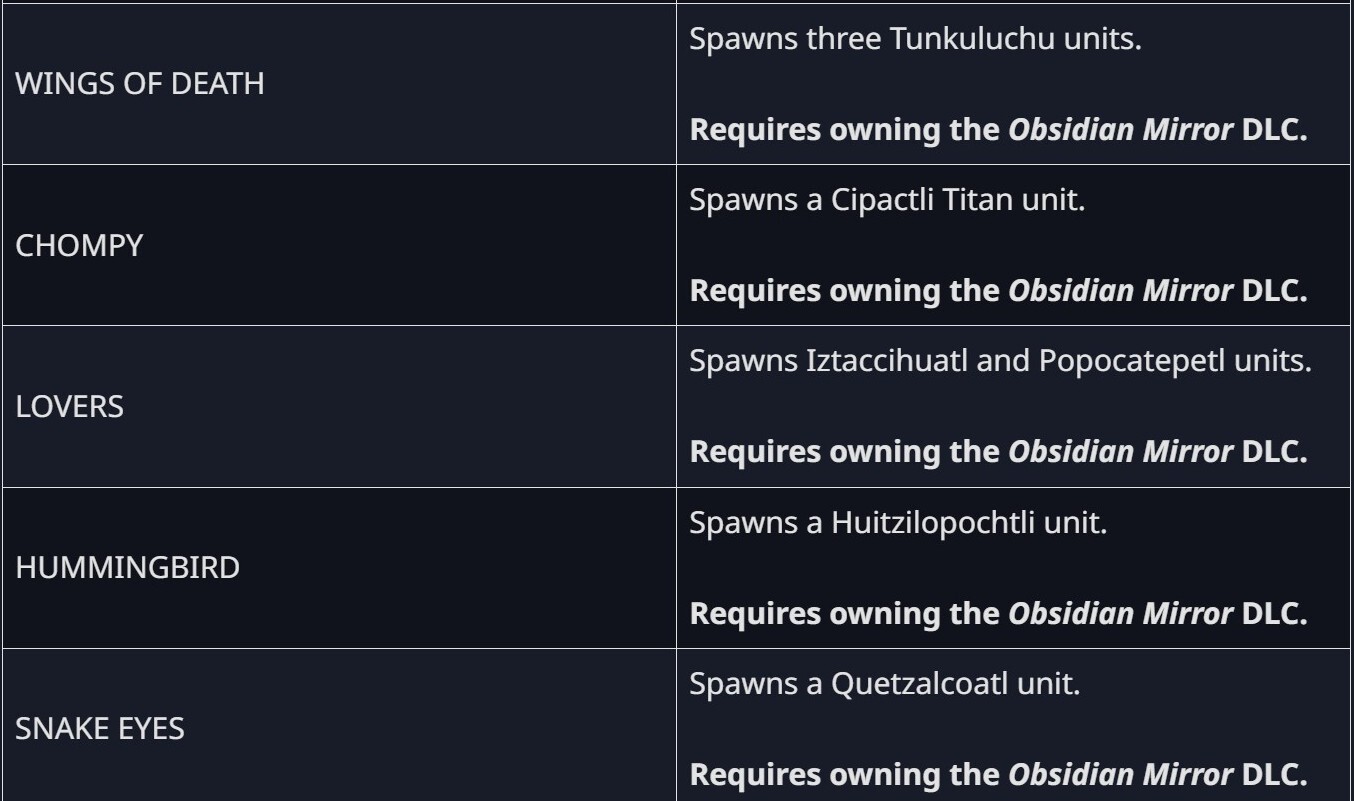This screenshot has height=801, width=1354.
Task: Click the DLC requirement text in Hummingbird row
Action: (x=999, y=613)
